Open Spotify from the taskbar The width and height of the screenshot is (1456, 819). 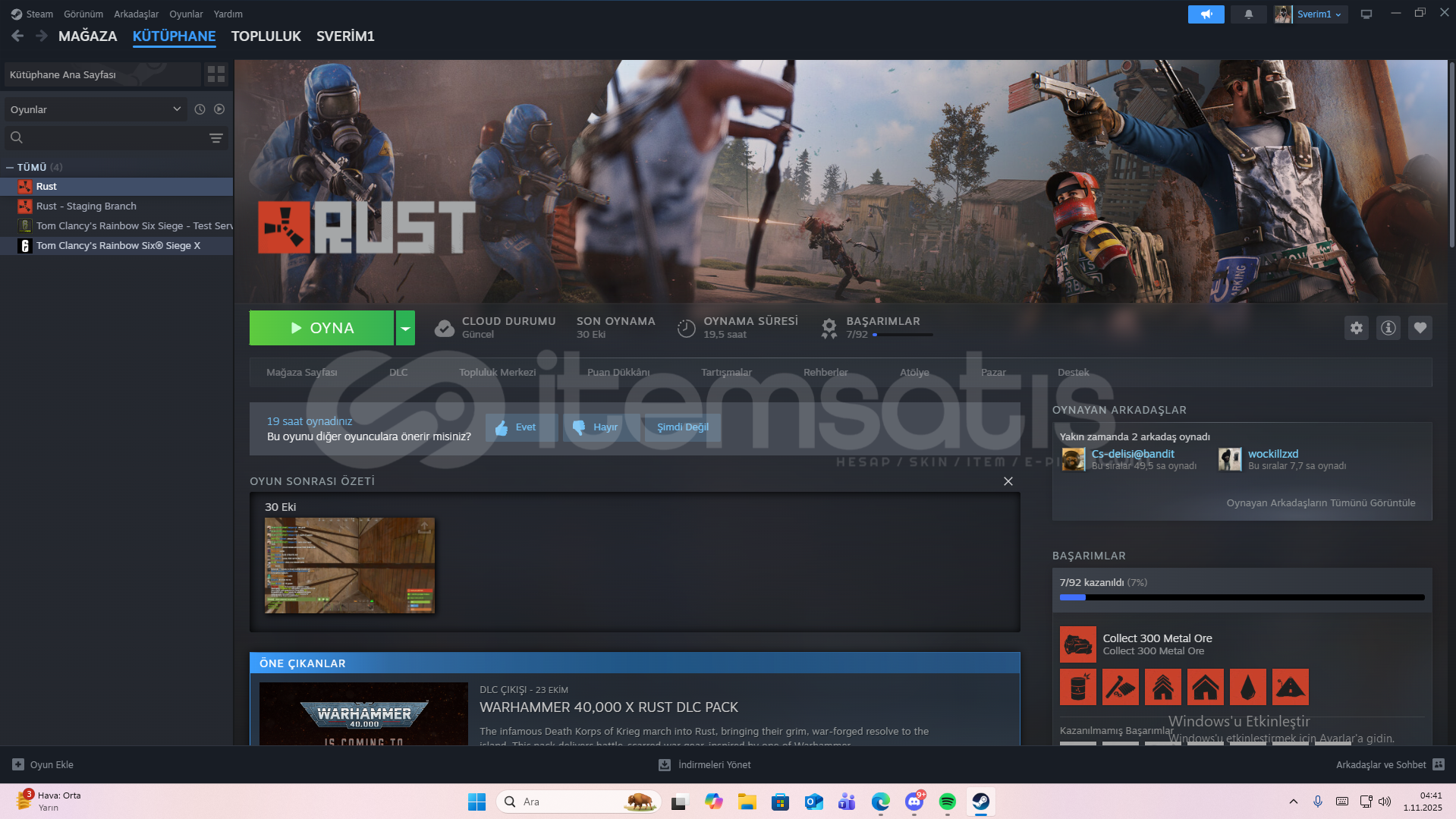coord(948,802)
